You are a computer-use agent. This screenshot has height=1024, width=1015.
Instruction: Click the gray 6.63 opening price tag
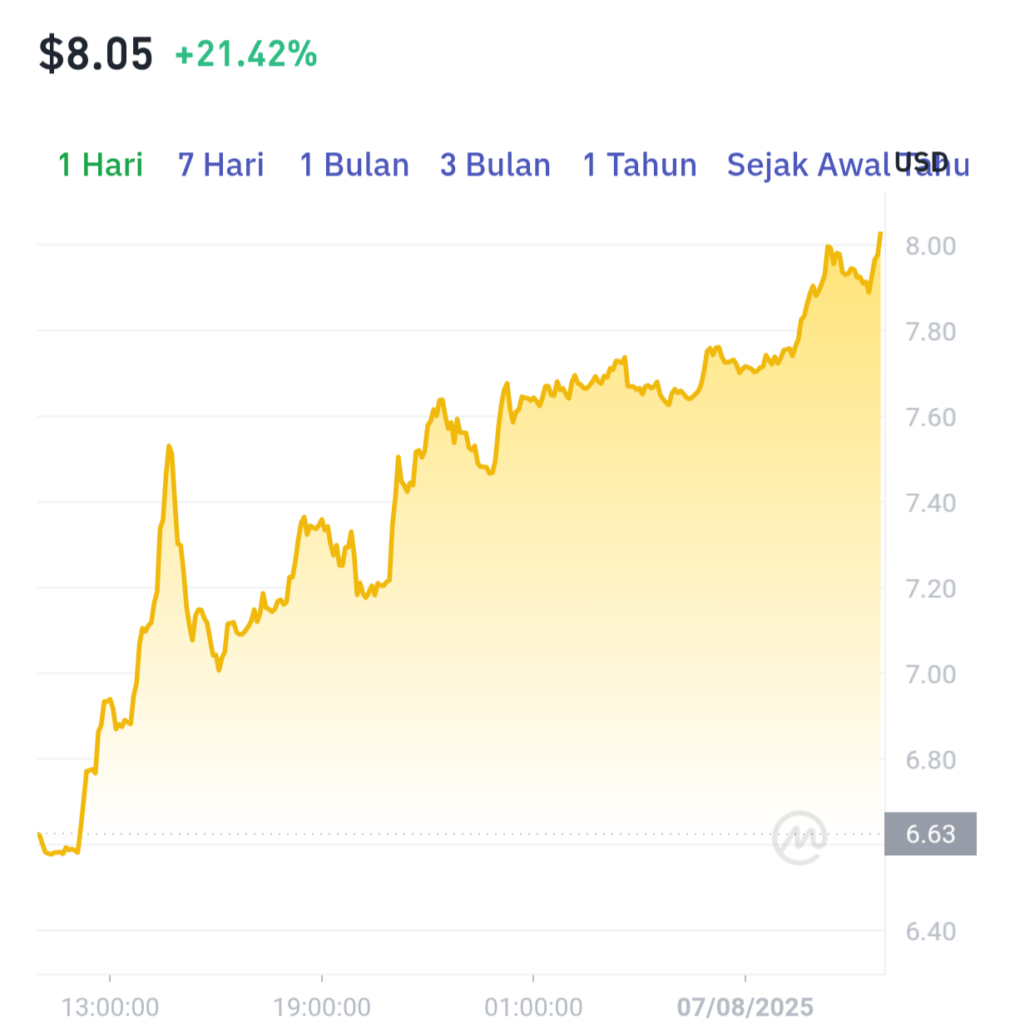tap(930, 834)
